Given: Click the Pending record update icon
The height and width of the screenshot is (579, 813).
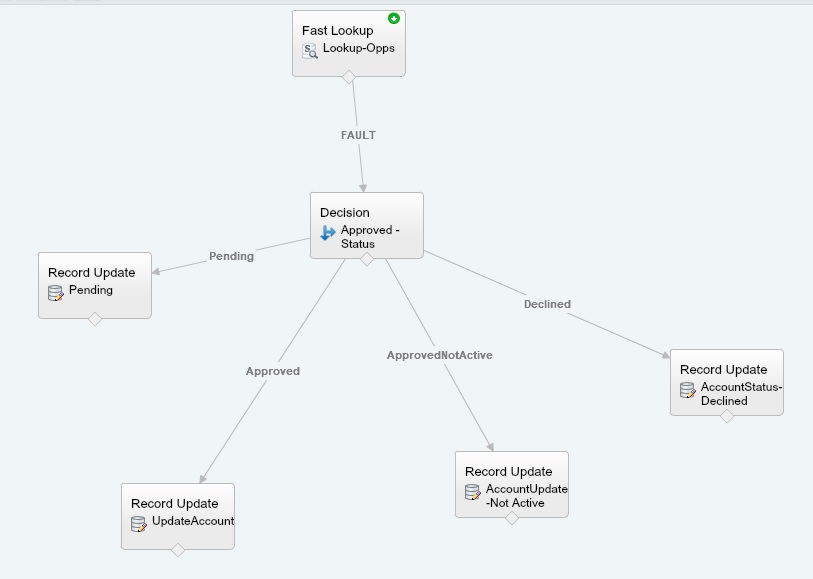Looking at the screenshot, I should click(x=56, y=292).
